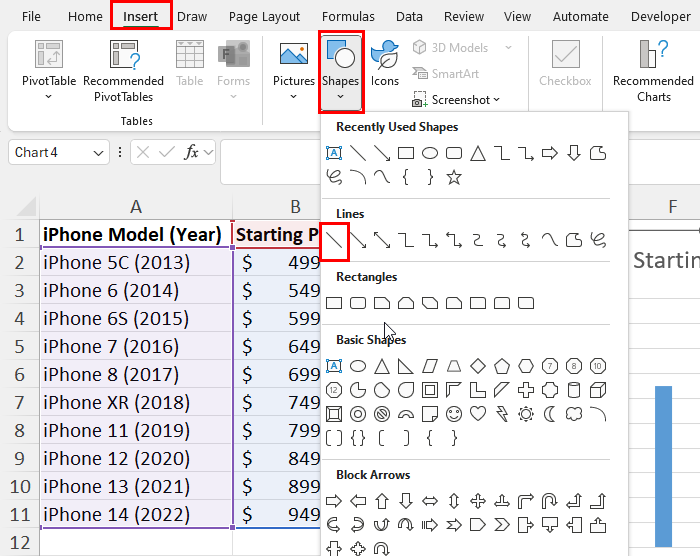The image size is (700, 556).
Task: Select the Left-Right Arrow block arrow
Action: tap(429, 501)
